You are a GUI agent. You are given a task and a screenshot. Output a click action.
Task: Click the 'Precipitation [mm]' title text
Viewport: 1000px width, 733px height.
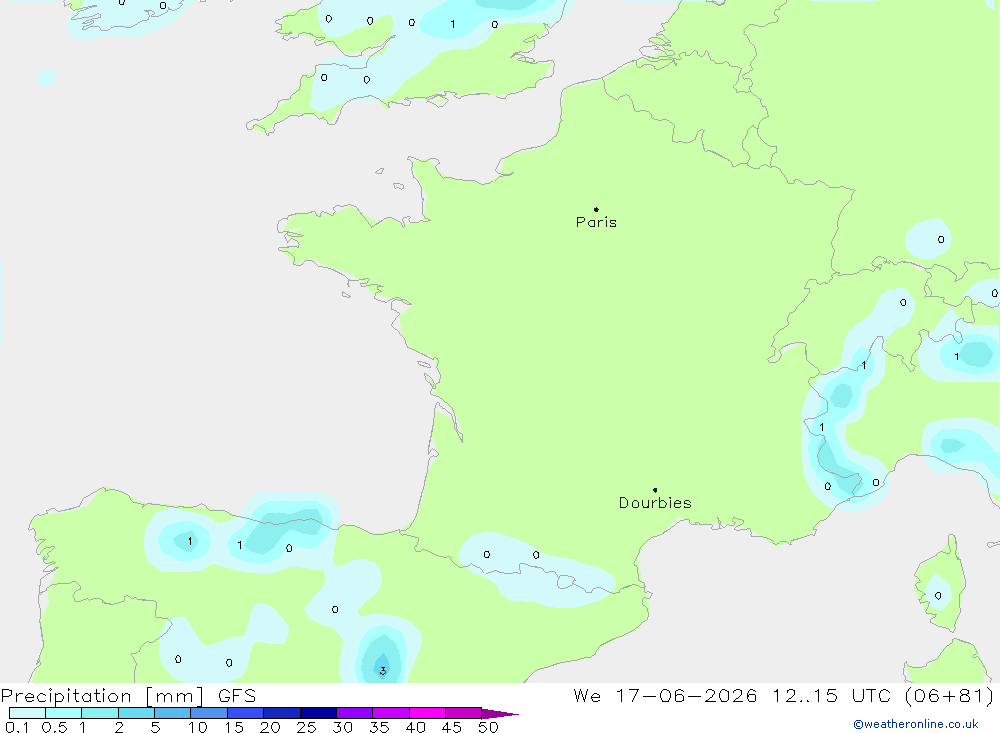(102, 696)
